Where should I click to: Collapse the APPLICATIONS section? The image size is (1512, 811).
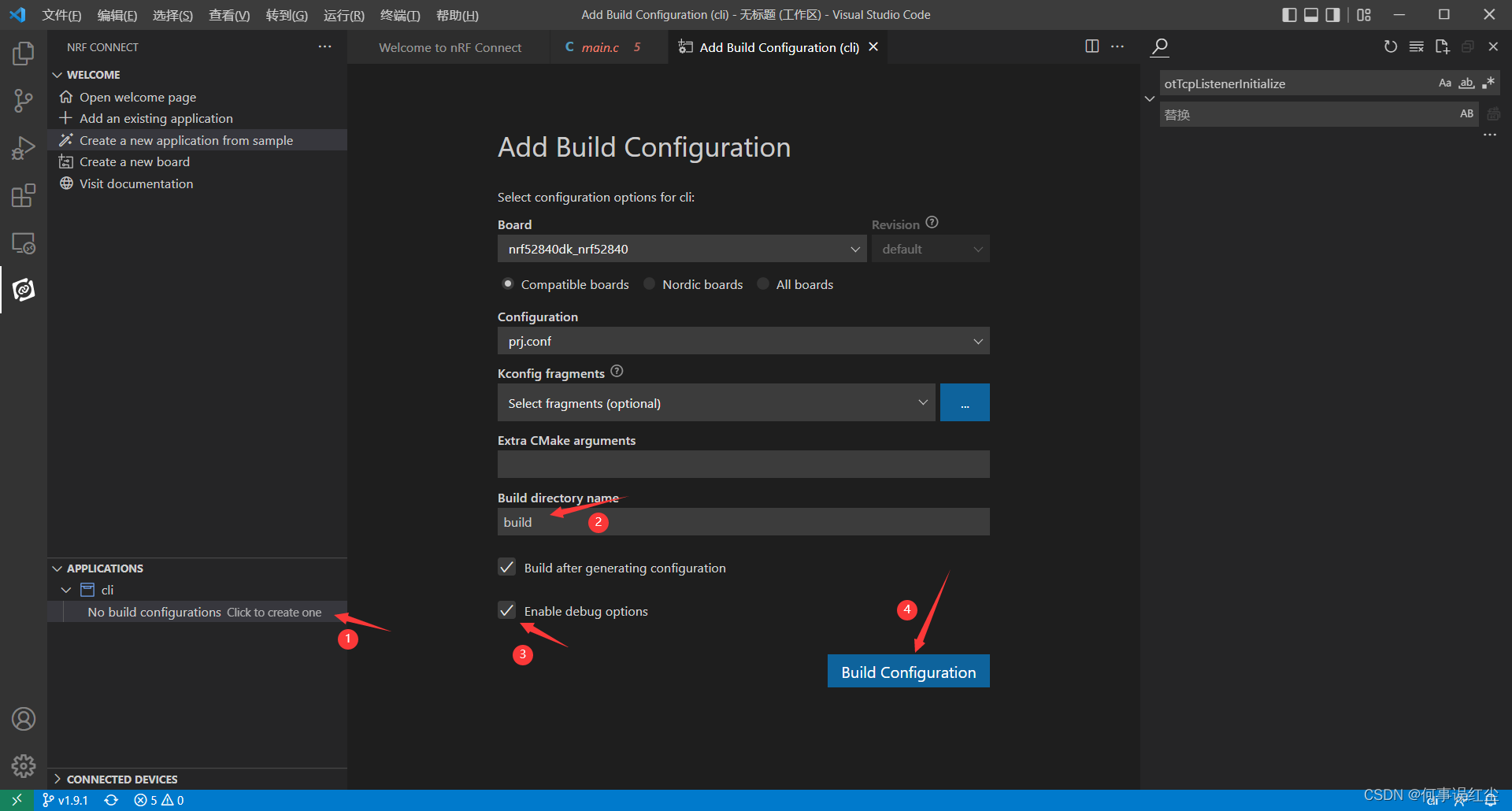(x=57, y=568)
